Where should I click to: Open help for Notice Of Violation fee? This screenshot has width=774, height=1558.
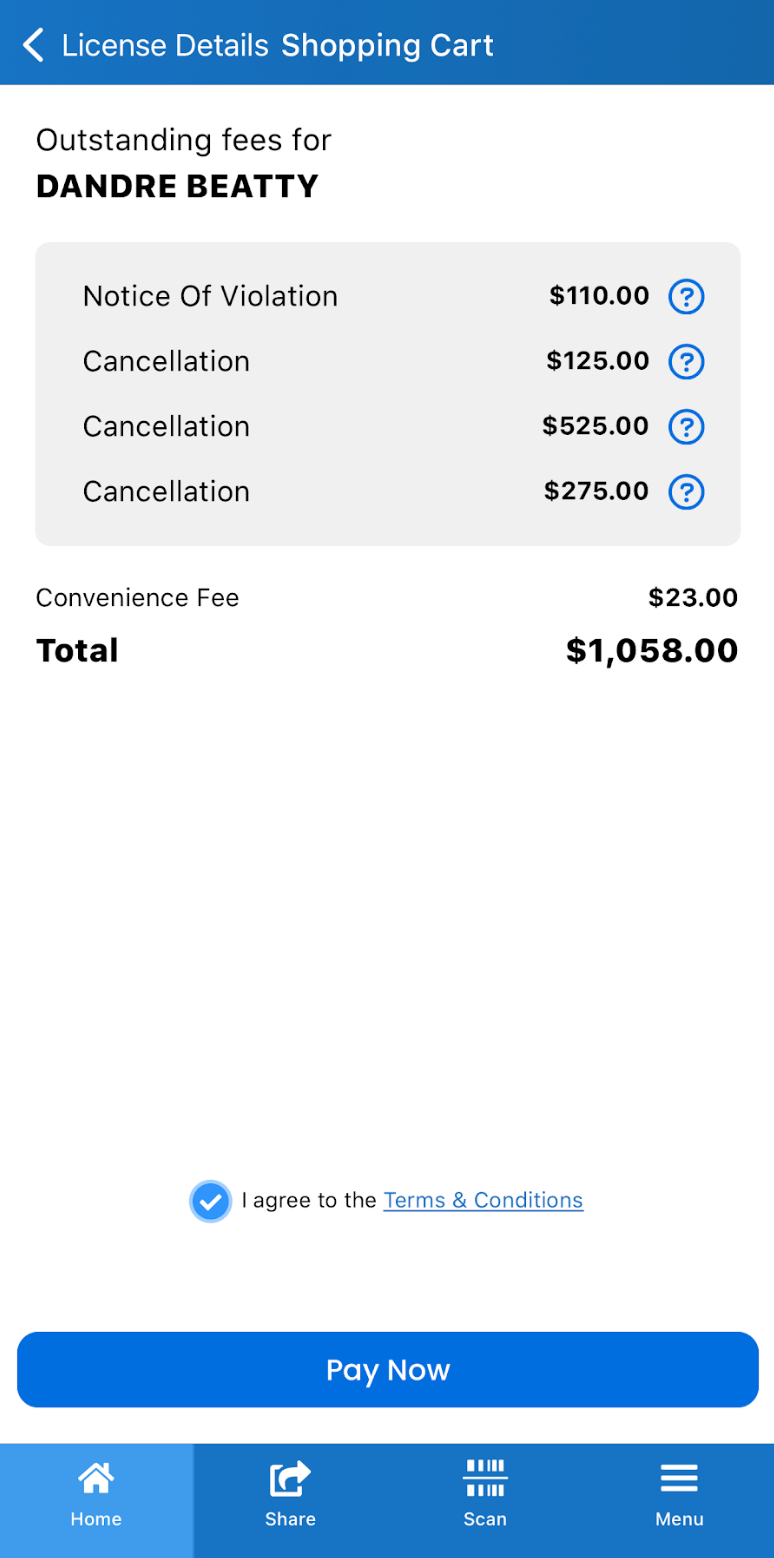pyautogui.click(x=686, y=296)
